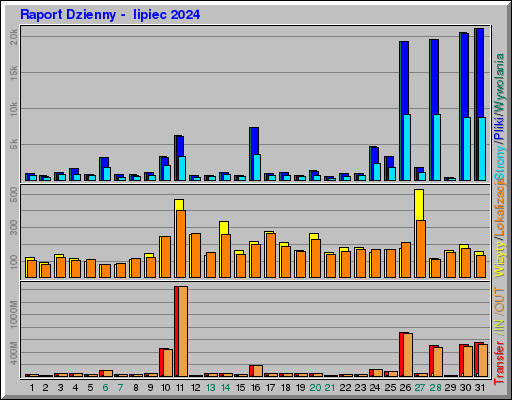This screenshot has width=512, height=400.
Task: Click the '10k' axis label
Action: point(14,109)
